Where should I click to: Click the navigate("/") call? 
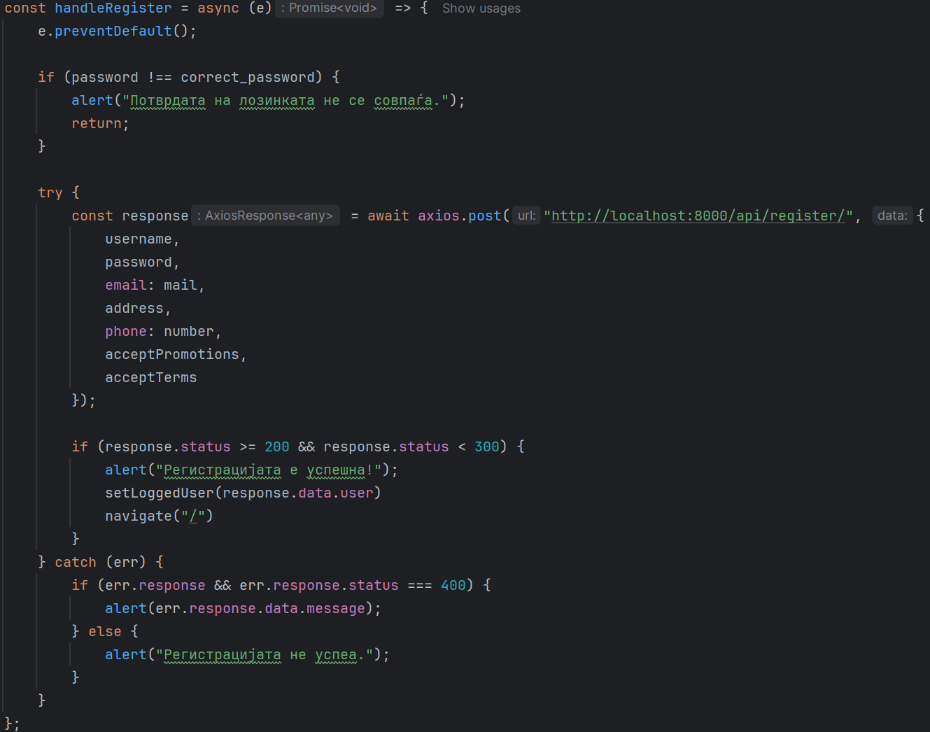159,516
